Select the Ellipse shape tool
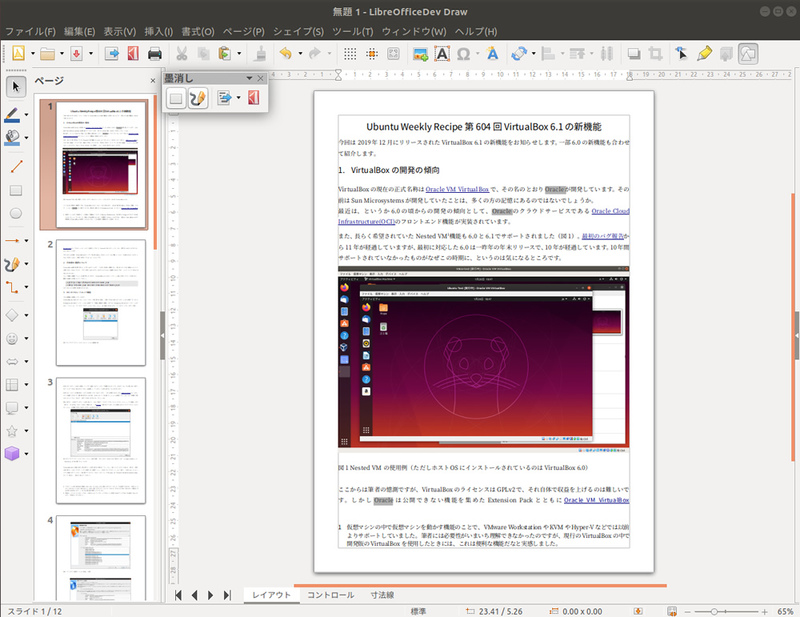 pos(16,213)
